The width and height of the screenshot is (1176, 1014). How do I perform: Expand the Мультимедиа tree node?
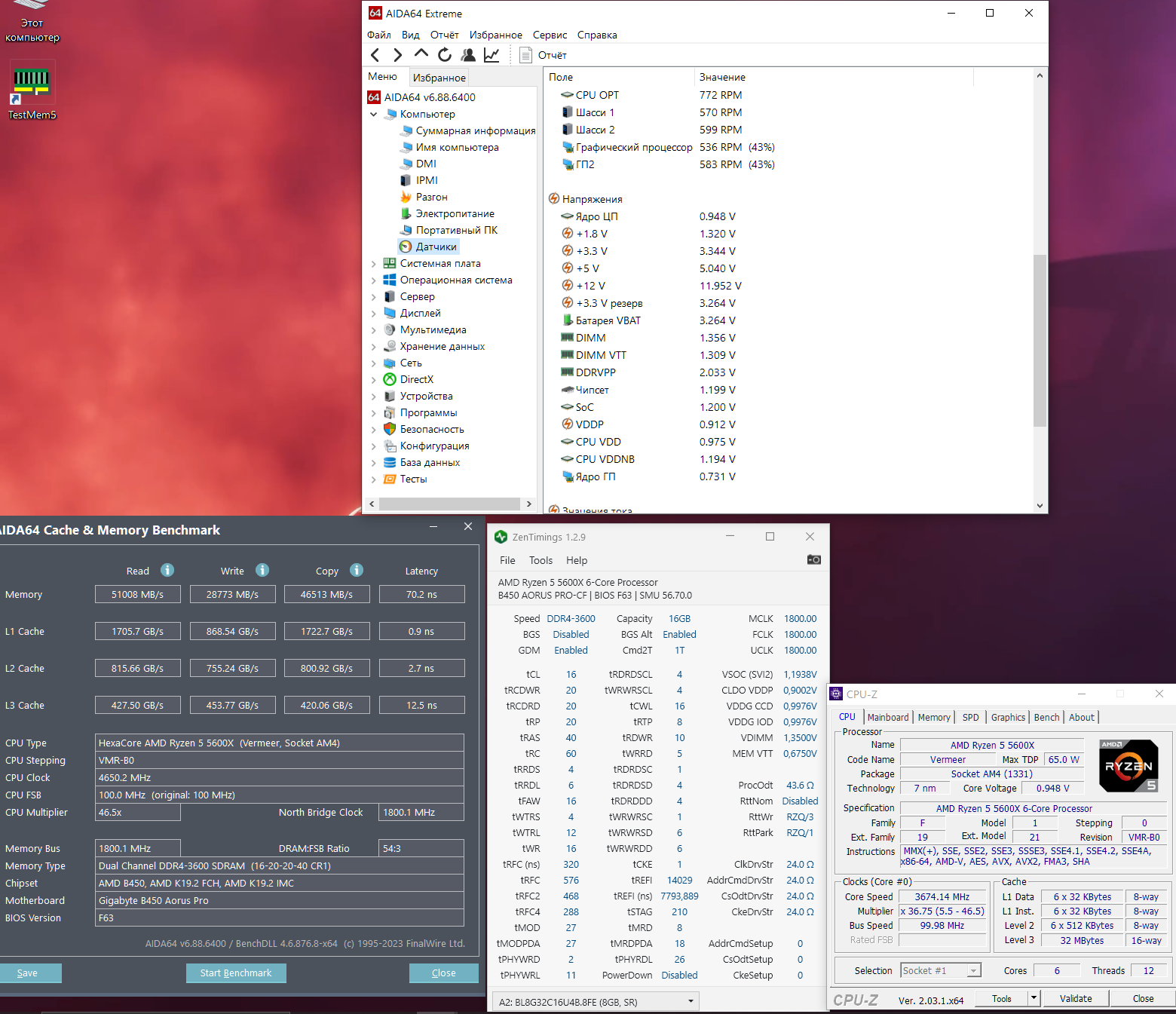click(x=374, y=329)
